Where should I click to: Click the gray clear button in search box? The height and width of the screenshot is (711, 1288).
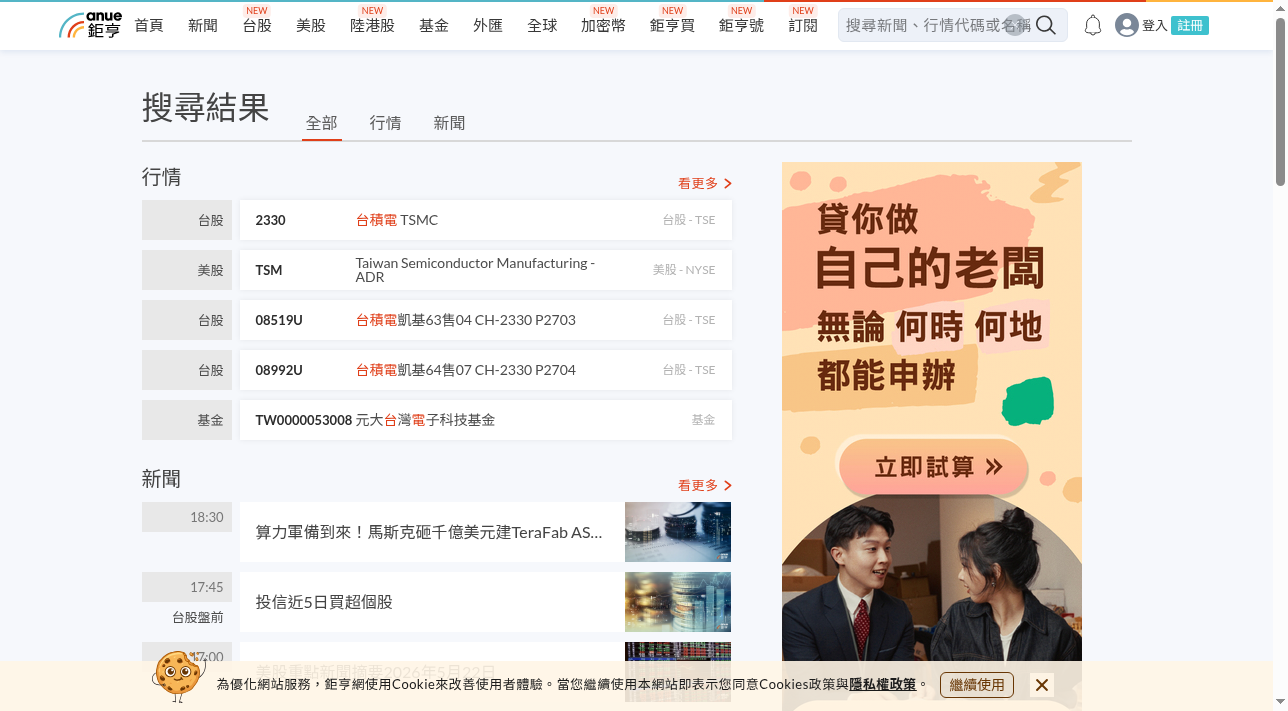pos(1015,25)
